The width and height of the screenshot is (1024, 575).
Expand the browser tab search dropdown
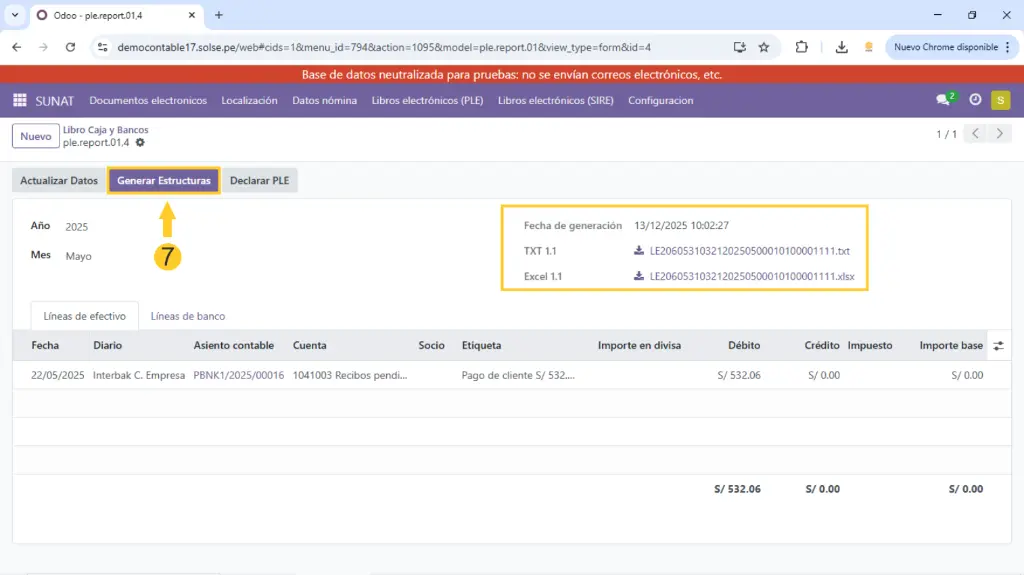14,15
